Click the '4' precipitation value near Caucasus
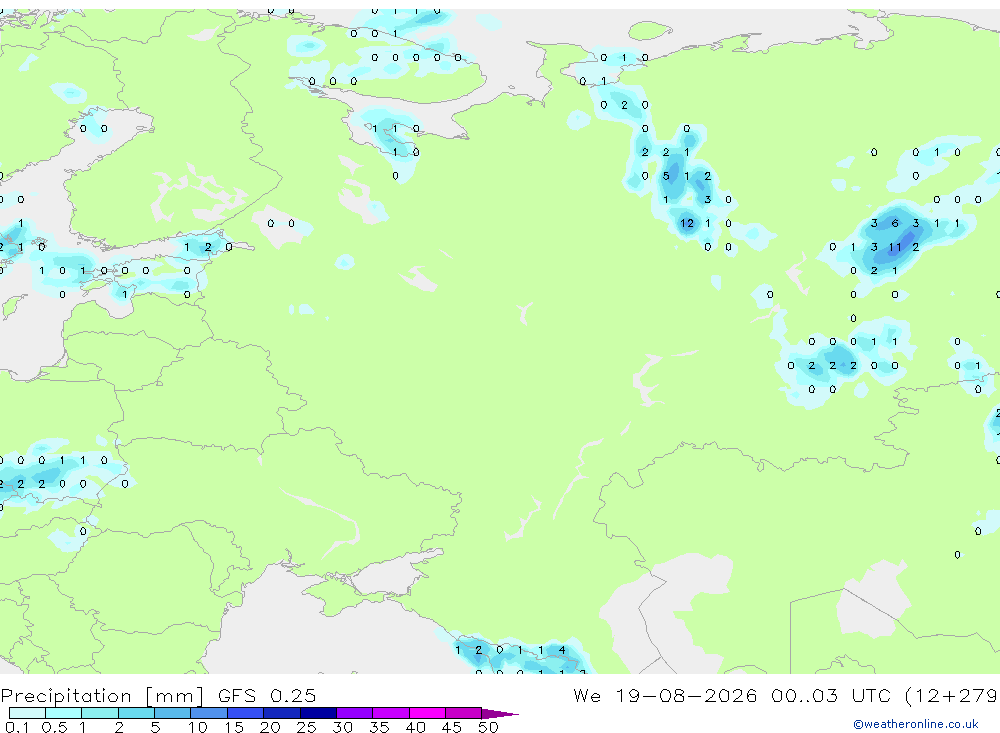The width and height of the screenshot is (1000, 733). click(562, 650)
